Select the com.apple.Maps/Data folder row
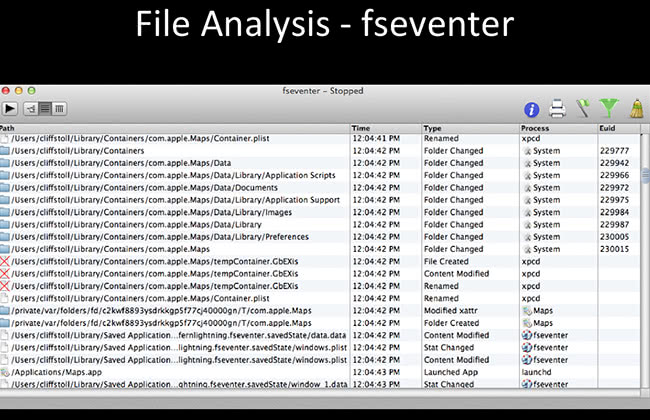The image size is (650, 420). [x=320, y=163]
